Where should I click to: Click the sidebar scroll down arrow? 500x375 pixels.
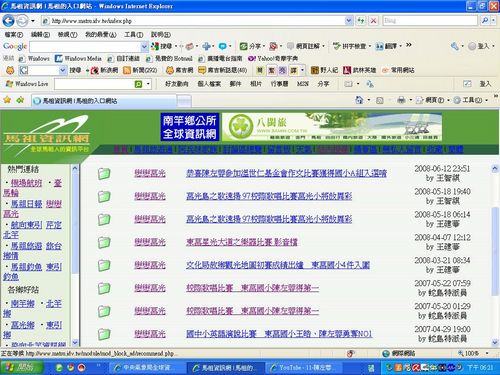coord(75,342)
